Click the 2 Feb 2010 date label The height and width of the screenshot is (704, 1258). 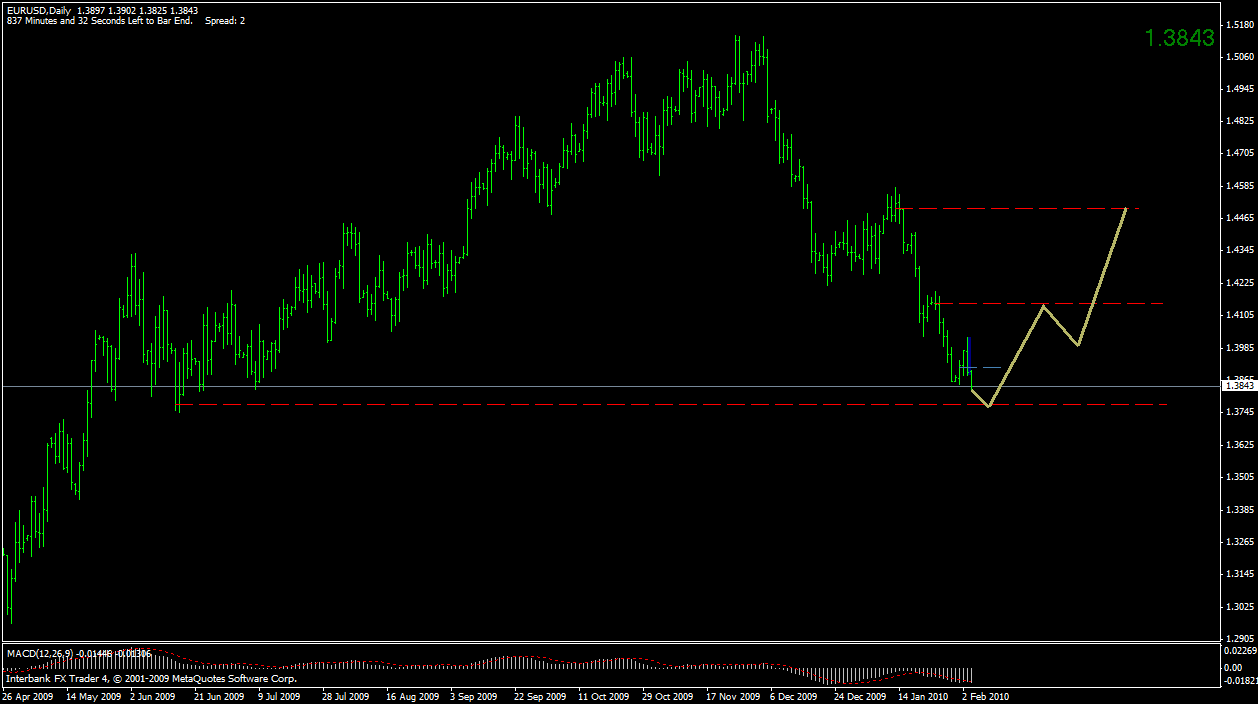(984, 696)
